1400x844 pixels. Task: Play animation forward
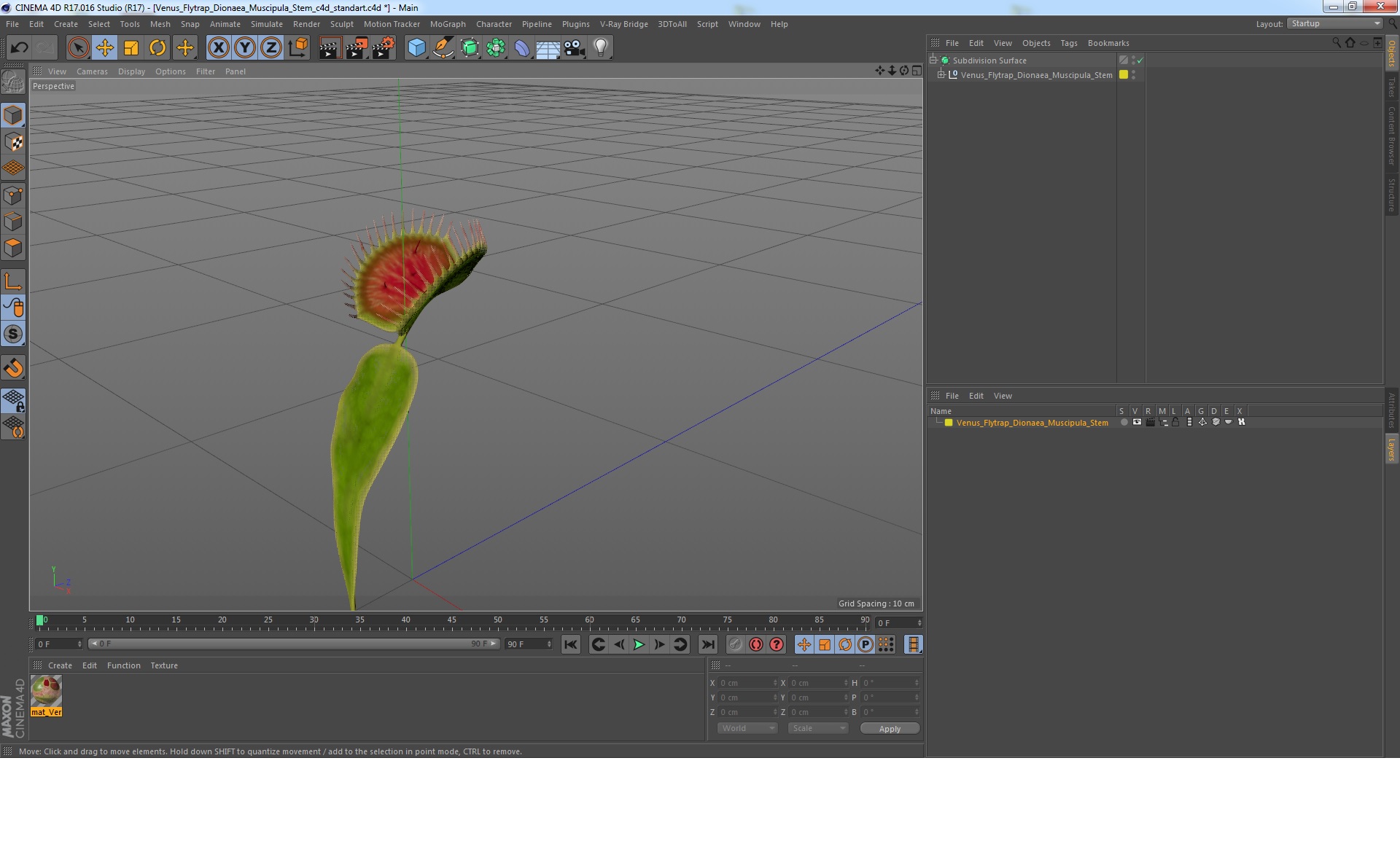coord(639,644)
